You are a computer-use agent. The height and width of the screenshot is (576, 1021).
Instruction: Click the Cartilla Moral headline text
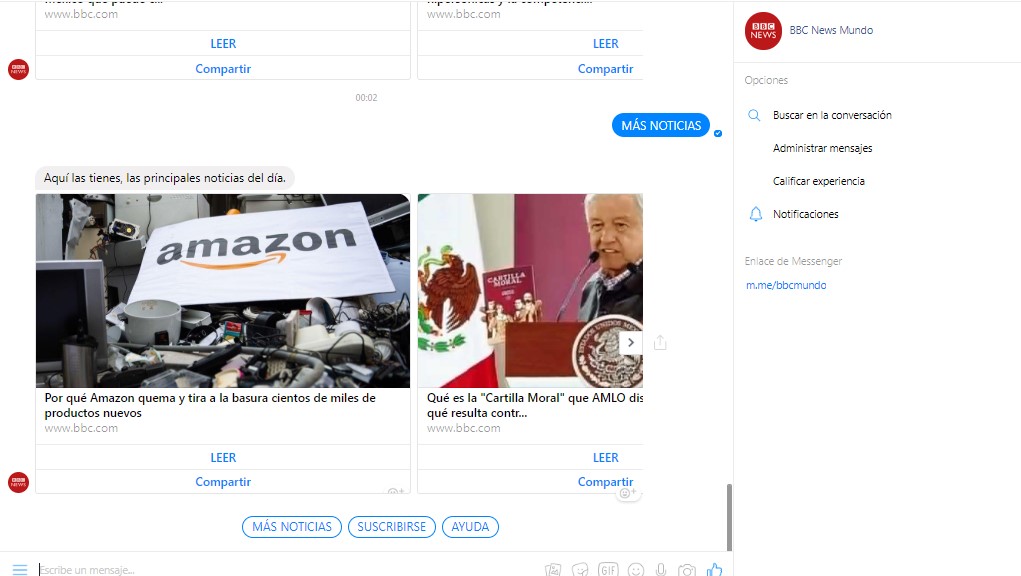535,405
